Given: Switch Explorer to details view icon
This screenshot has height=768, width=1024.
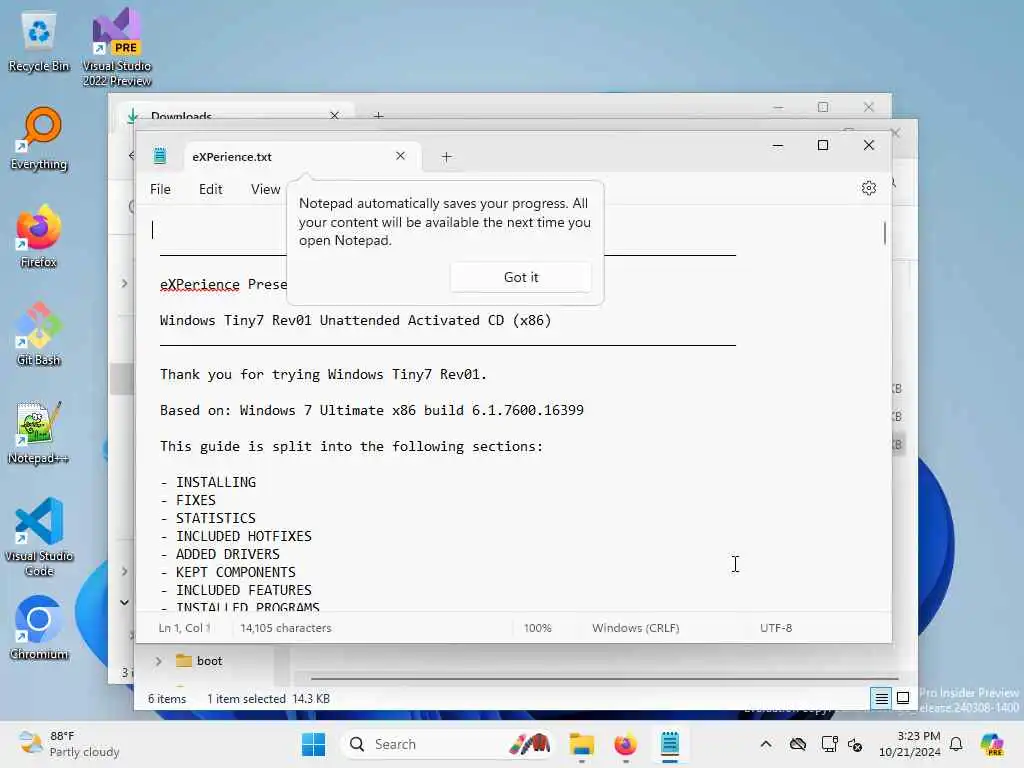Looking at the screenshot, I should coord(881,699).
